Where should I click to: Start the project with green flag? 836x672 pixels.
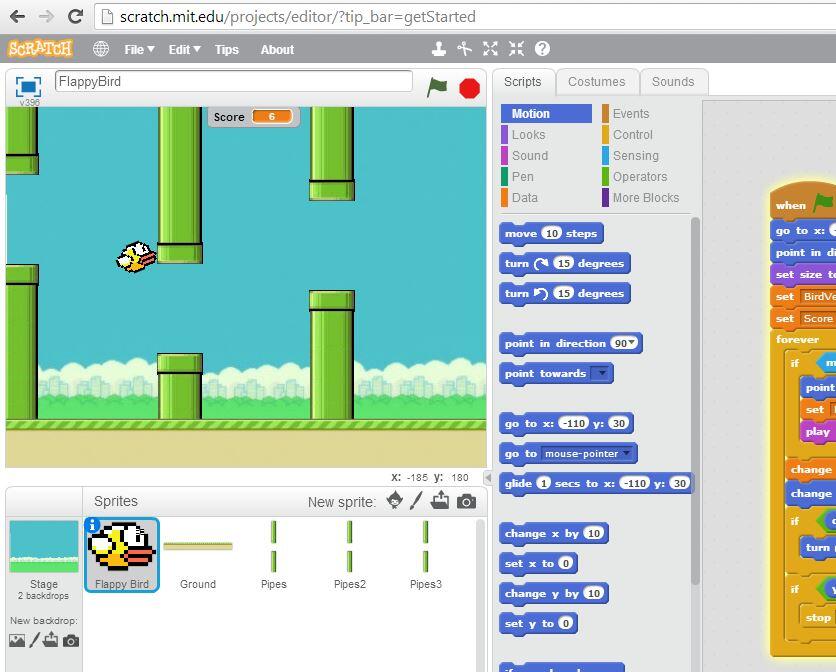437,87
